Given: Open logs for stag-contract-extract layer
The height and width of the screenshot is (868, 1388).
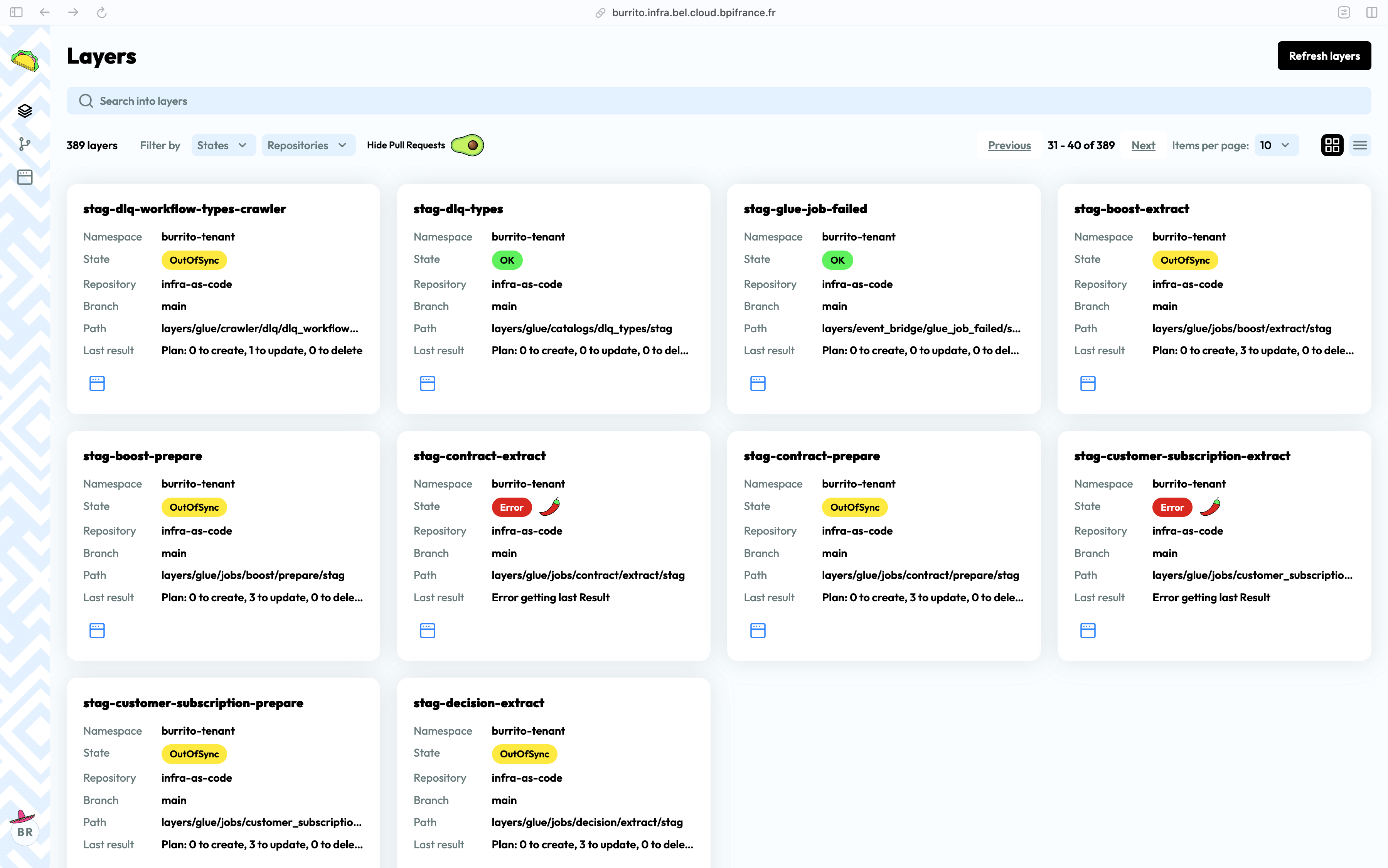Looking at the screenshot, I should (427, 630).
